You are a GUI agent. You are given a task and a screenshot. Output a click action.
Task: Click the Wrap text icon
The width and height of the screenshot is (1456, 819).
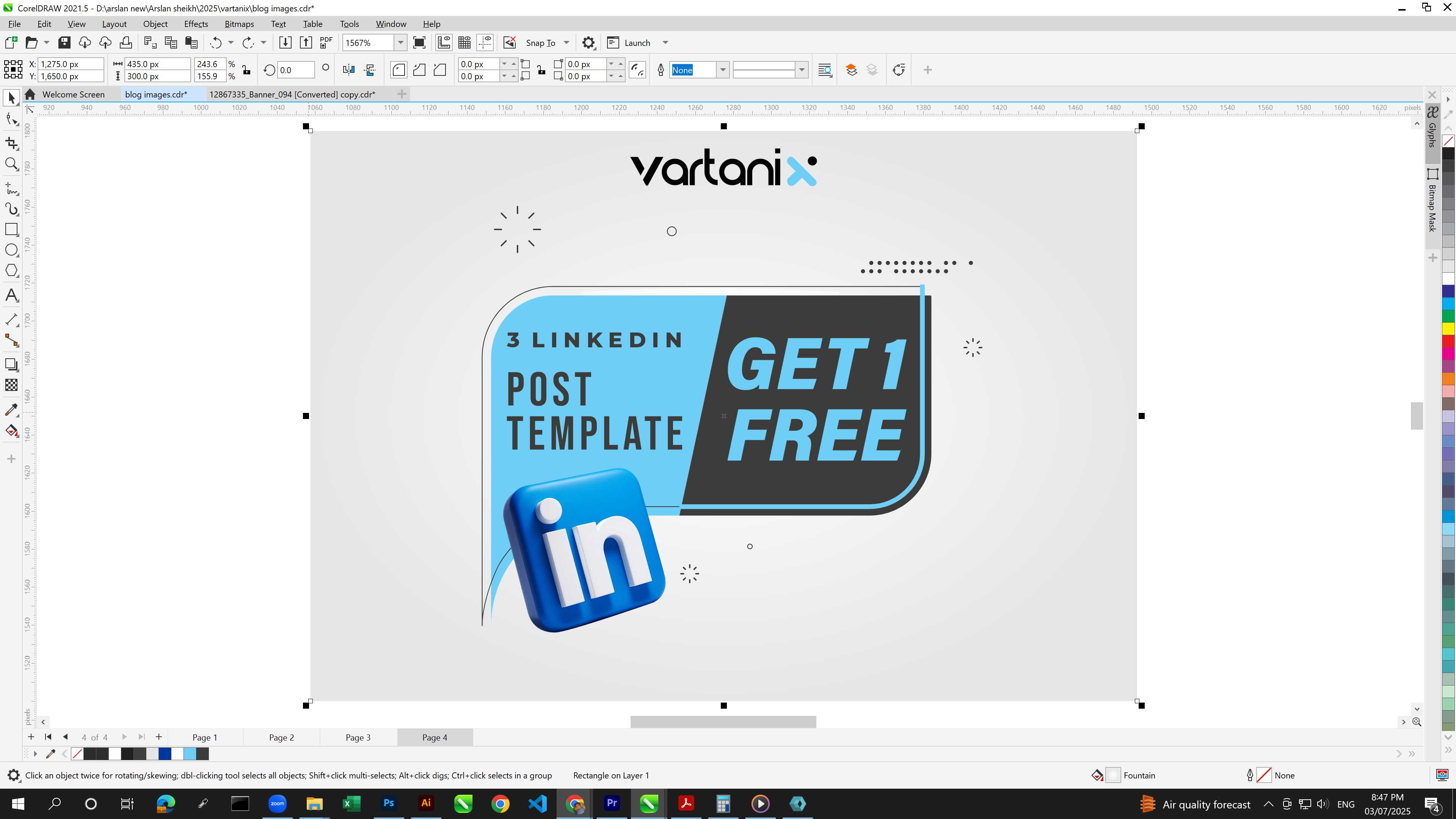click(x=825, y=70)
